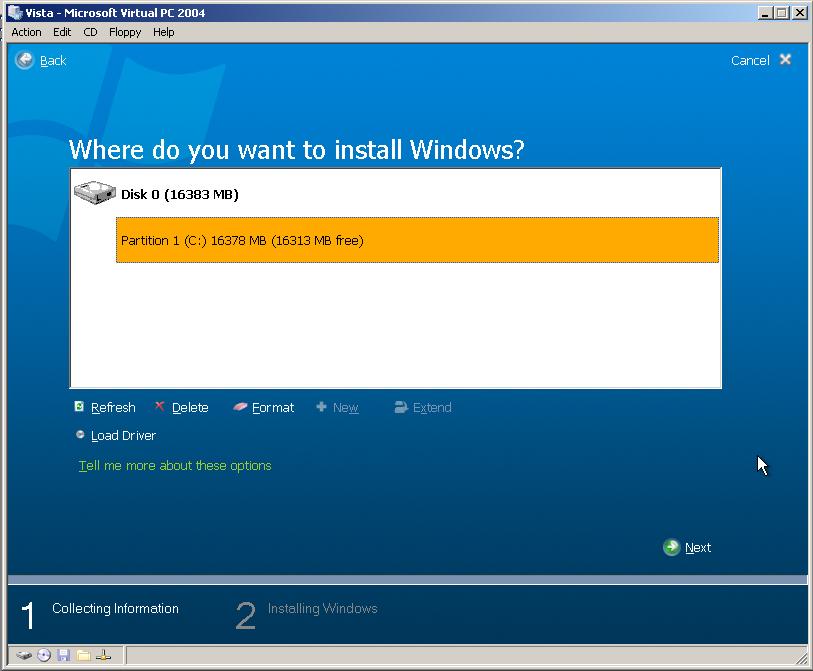Click the Back link text
813x671 pixels.
53,61
